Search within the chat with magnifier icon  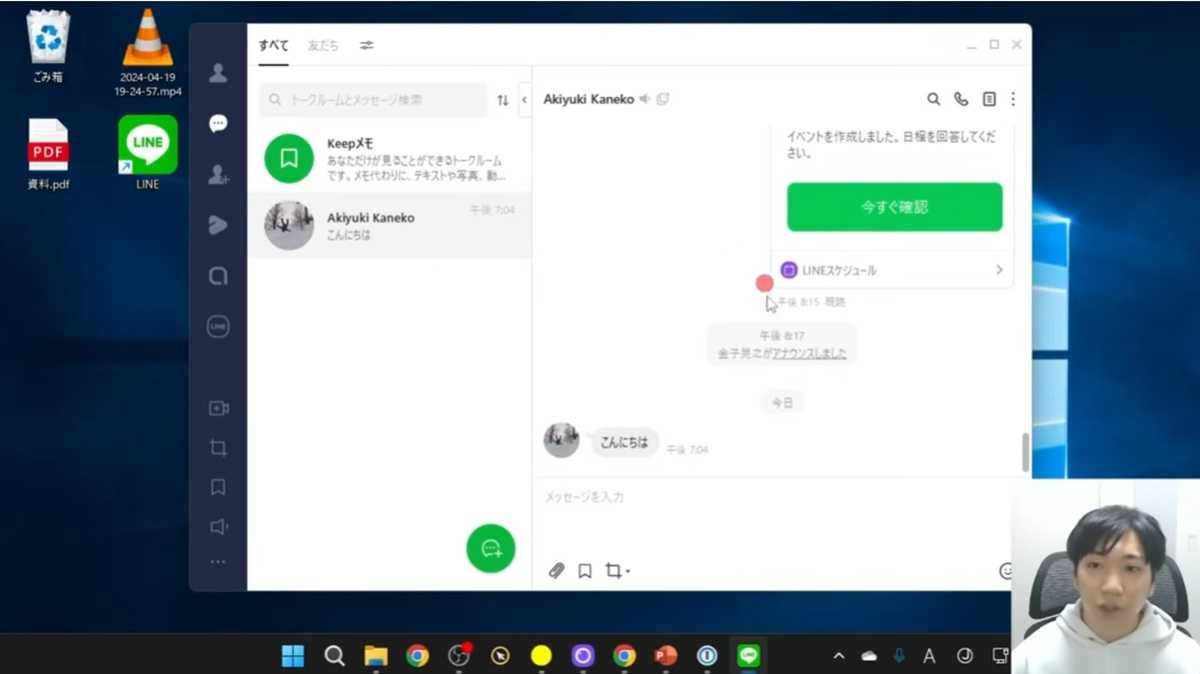[x=934, y=99]
